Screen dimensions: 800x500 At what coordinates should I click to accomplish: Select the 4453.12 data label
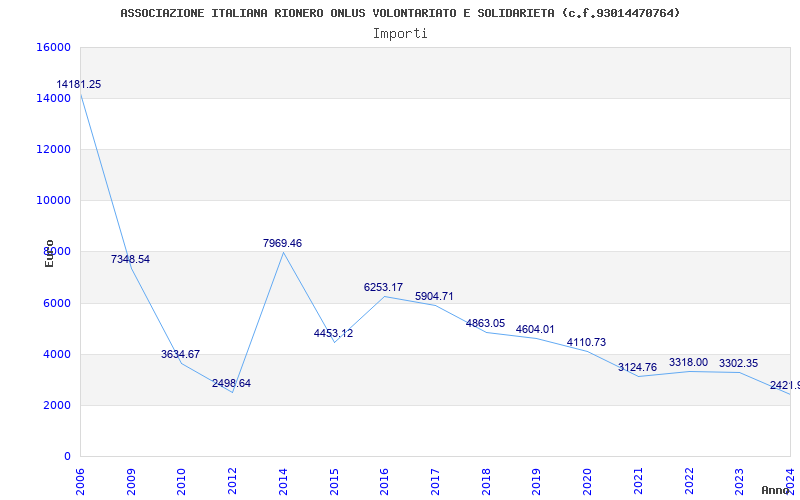coord(333,333)
